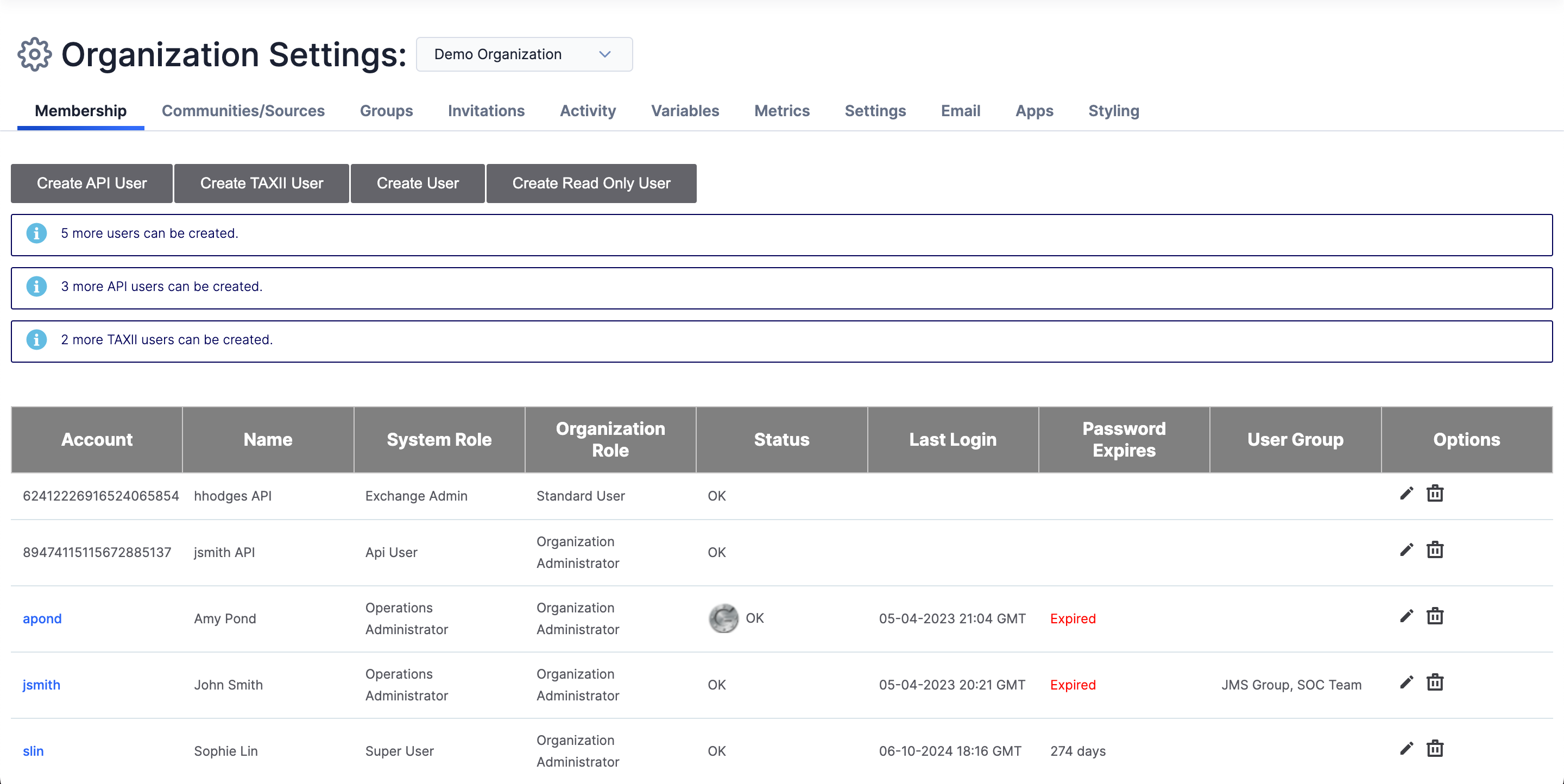
Task: Edit John Smith's account via pencil icon
Action: [1406, 682]
